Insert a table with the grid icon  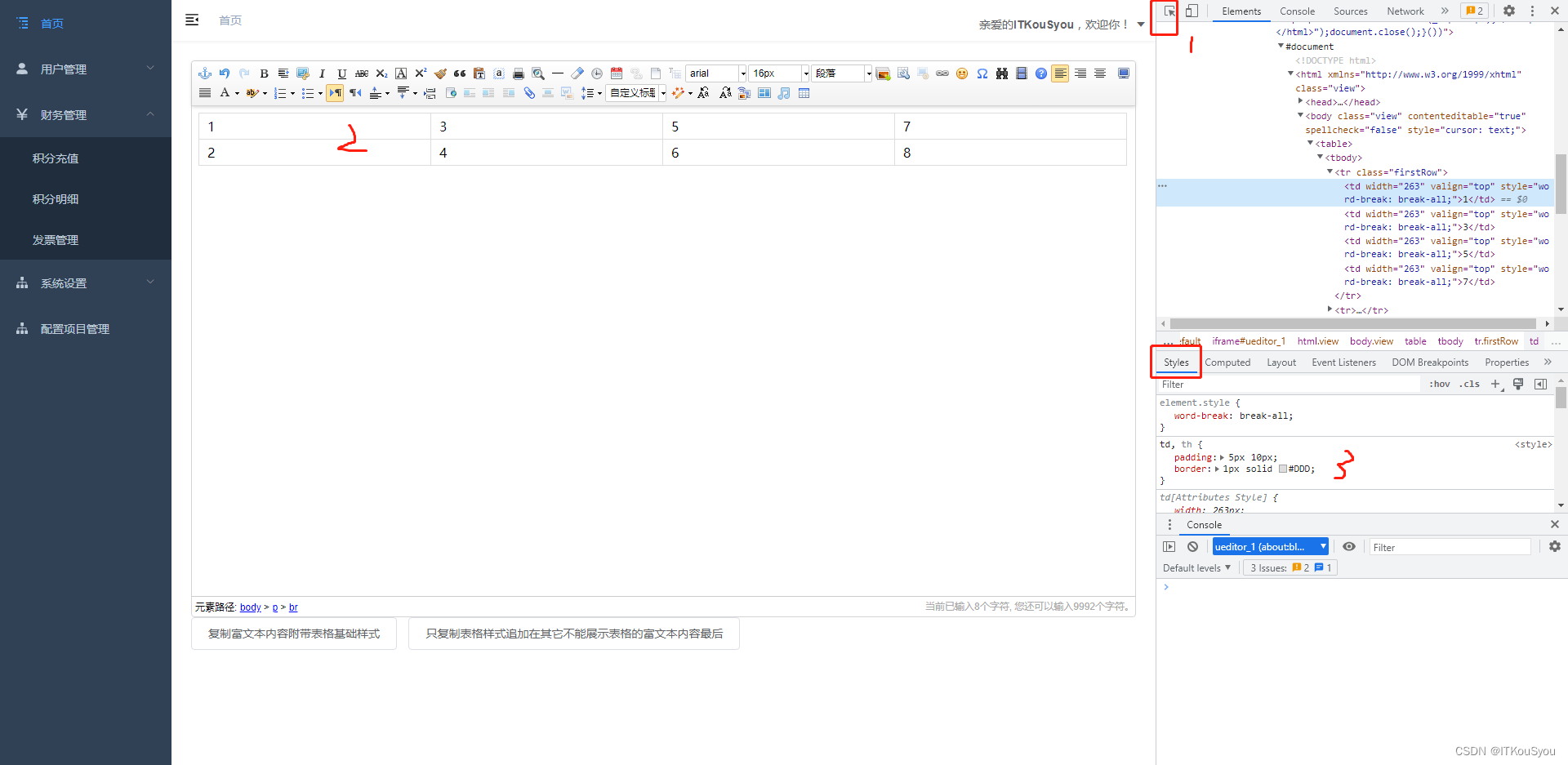[x=804, y=93]
